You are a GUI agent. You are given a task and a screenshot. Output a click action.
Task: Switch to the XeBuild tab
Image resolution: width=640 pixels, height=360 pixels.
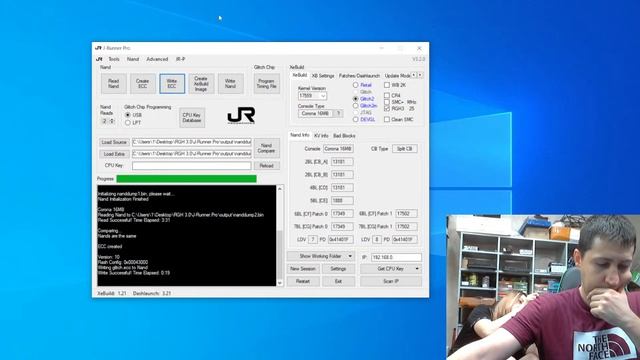coord(300,76)
